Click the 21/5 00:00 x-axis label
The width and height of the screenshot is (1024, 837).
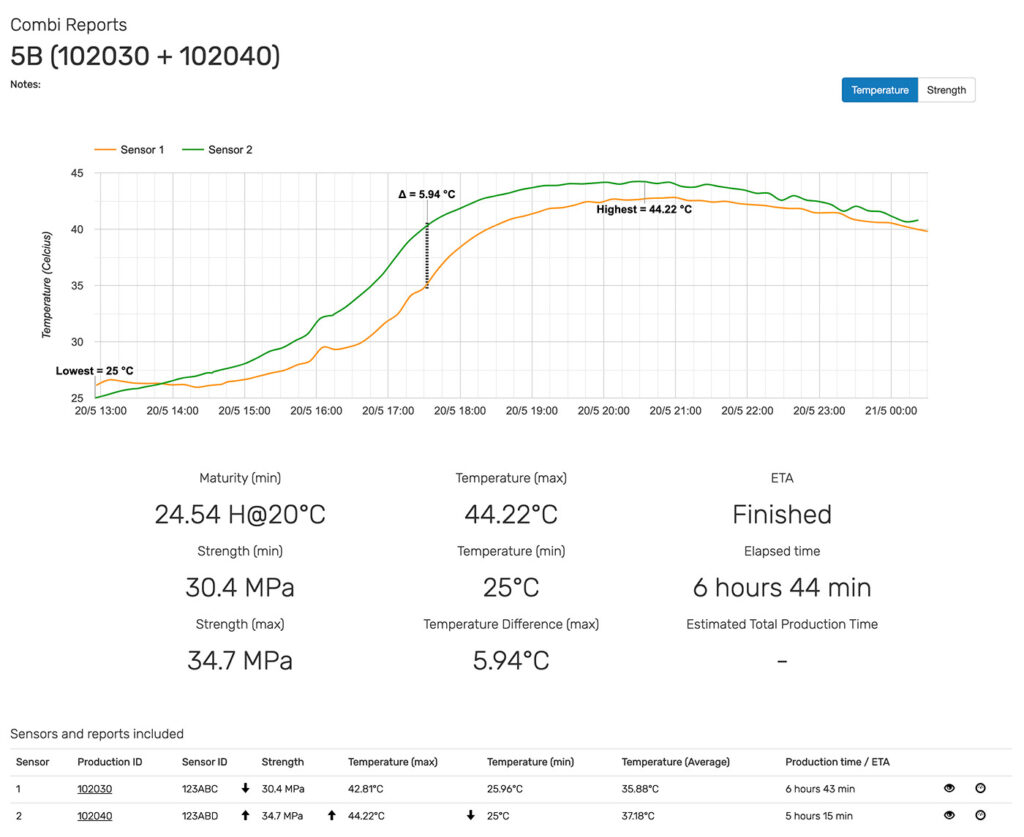[x=891, y=411]
